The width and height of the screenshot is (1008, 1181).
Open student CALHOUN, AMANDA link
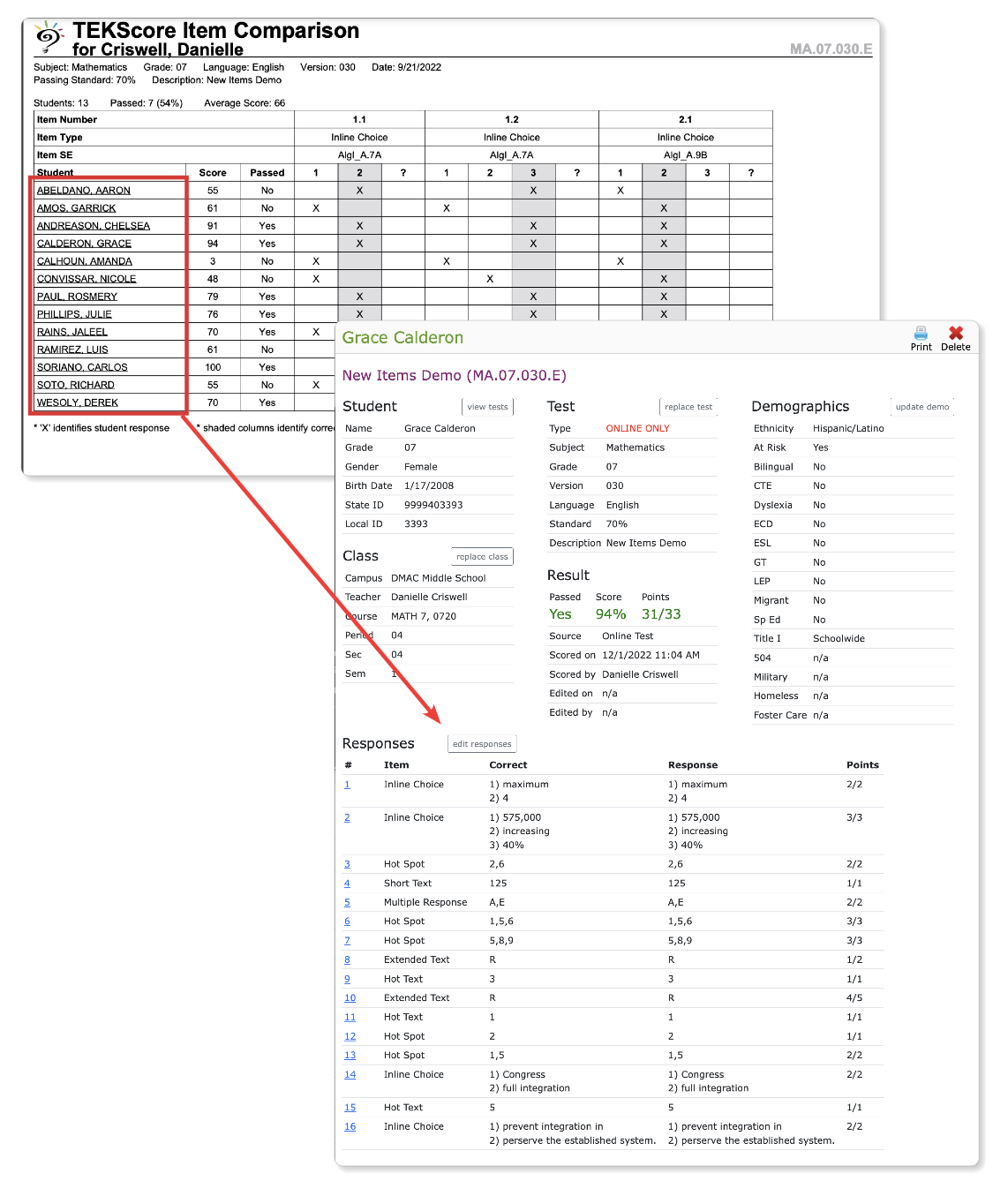pos(85,261)
